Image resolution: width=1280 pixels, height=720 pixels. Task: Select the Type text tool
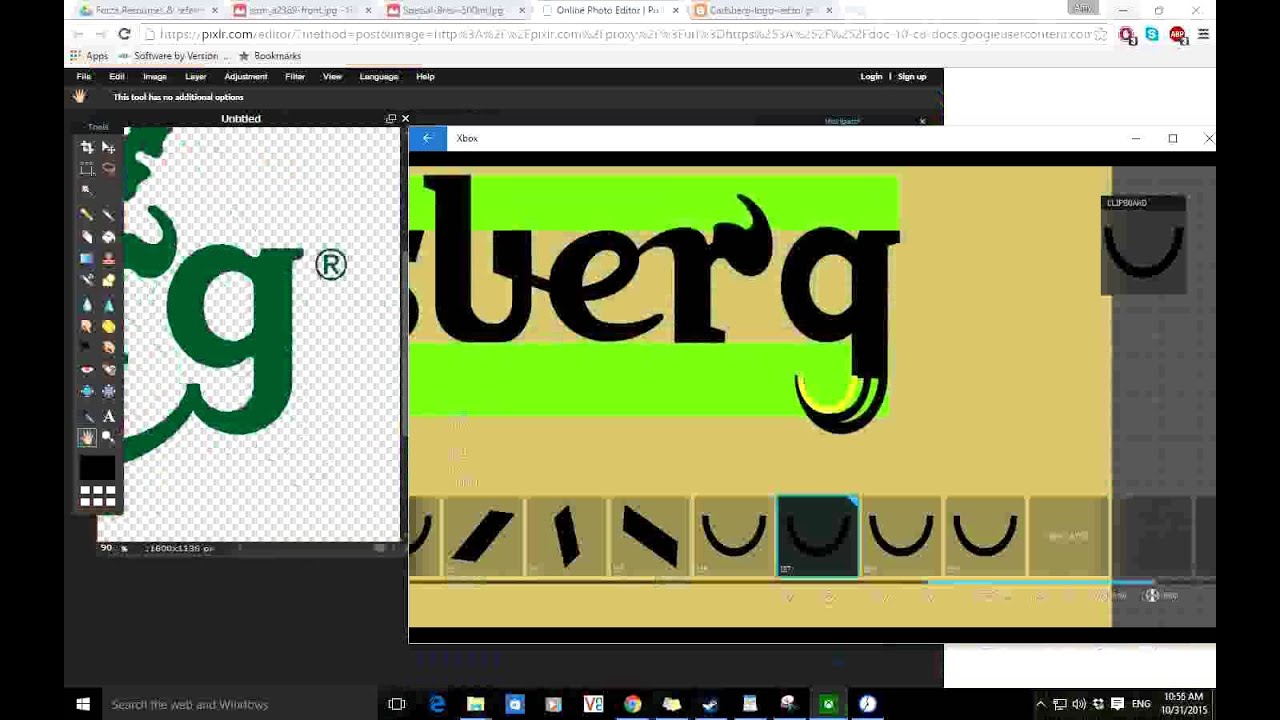point(108,416)
